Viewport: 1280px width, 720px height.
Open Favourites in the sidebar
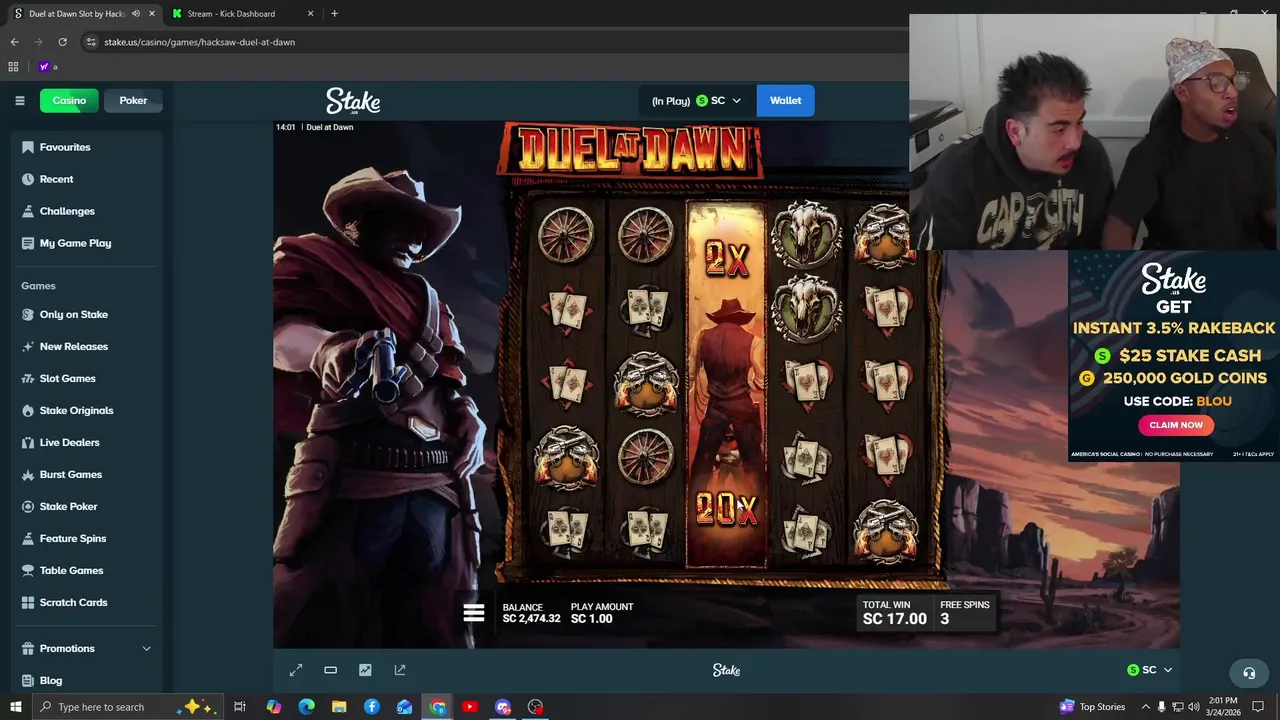click(65, 147)
